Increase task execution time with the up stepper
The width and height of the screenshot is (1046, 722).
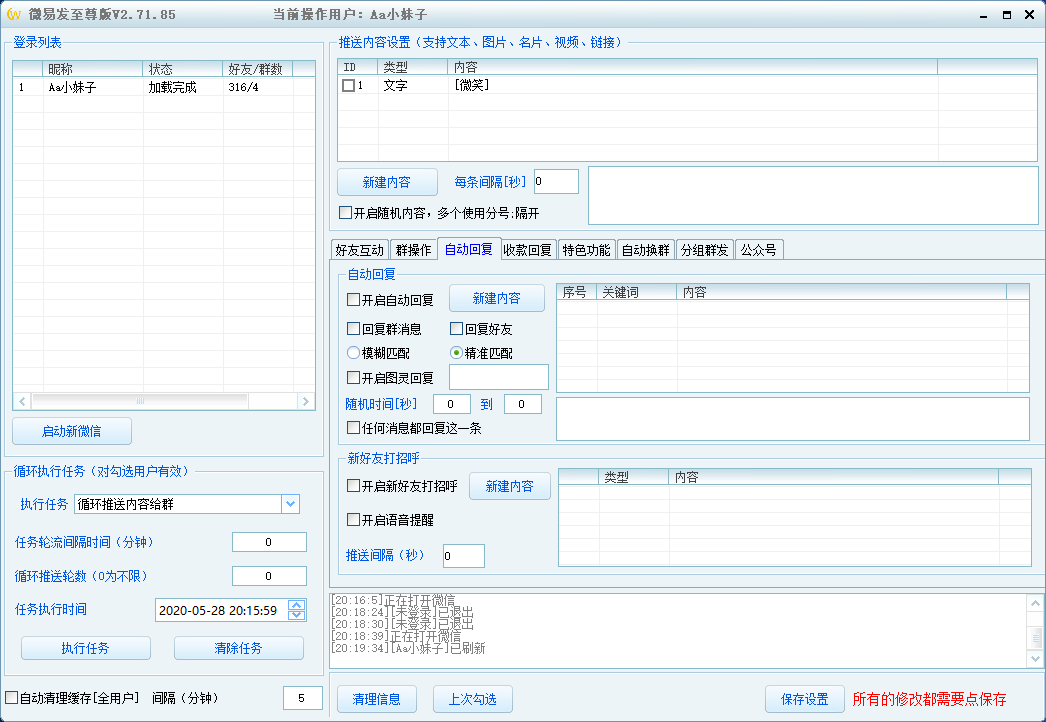(x=296, y=605)
